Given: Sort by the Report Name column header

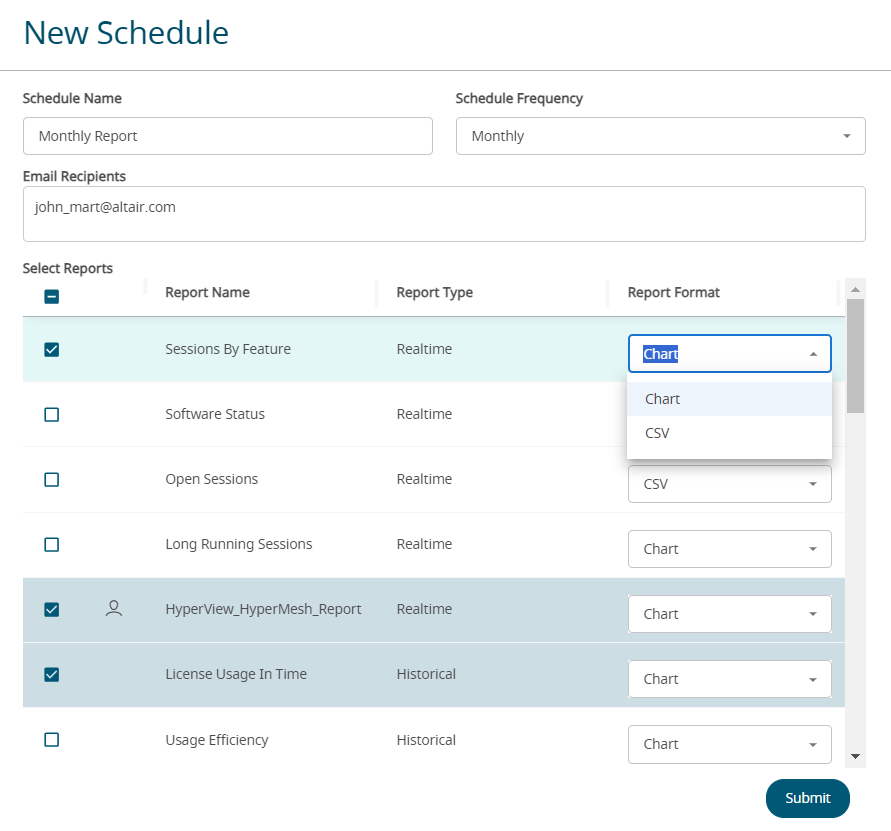Looking at the screenshot, I should click(207, 292).
